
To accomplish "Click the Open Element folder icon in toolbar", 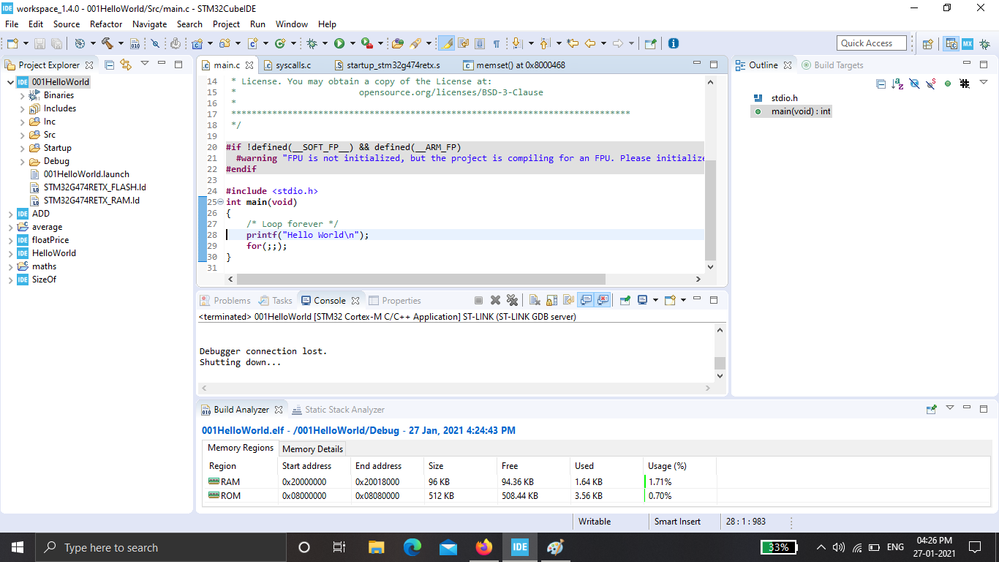I will coord(398,43).
